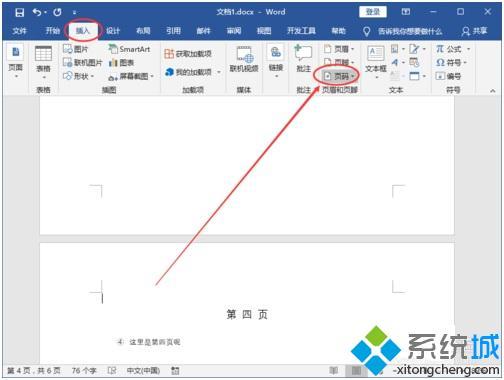
Task: Click the 这里是第四页呢 line
Action: pyautogui.click(x=155, y=342)
